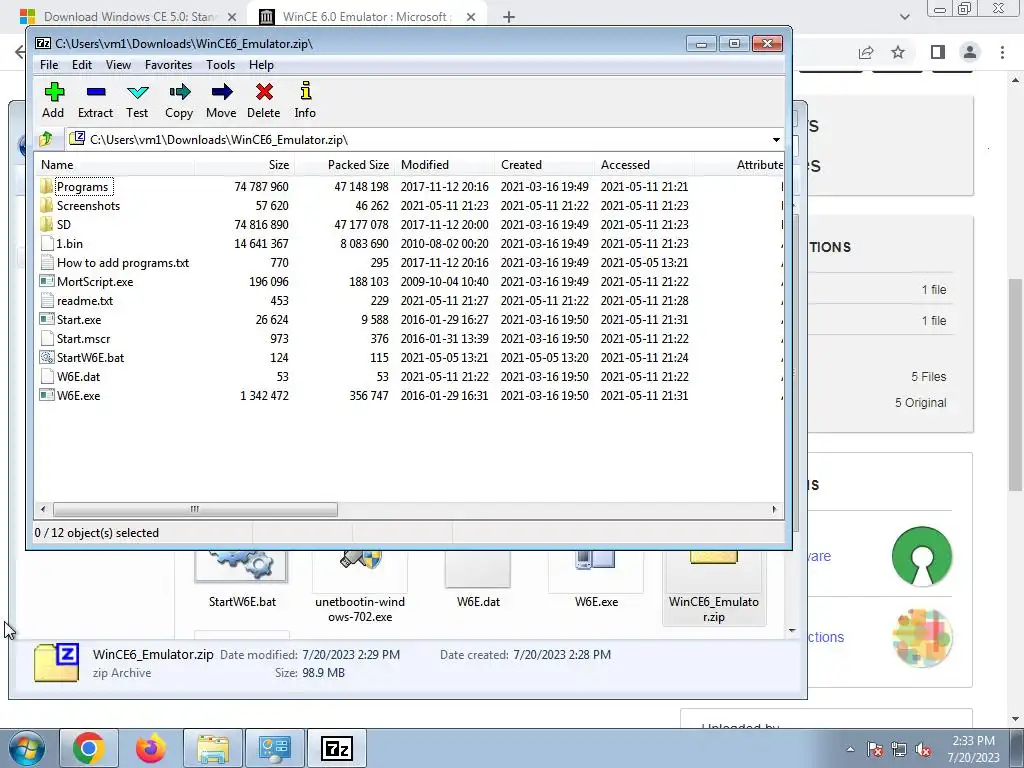Click the volume icon in system tray

(923, 749)
